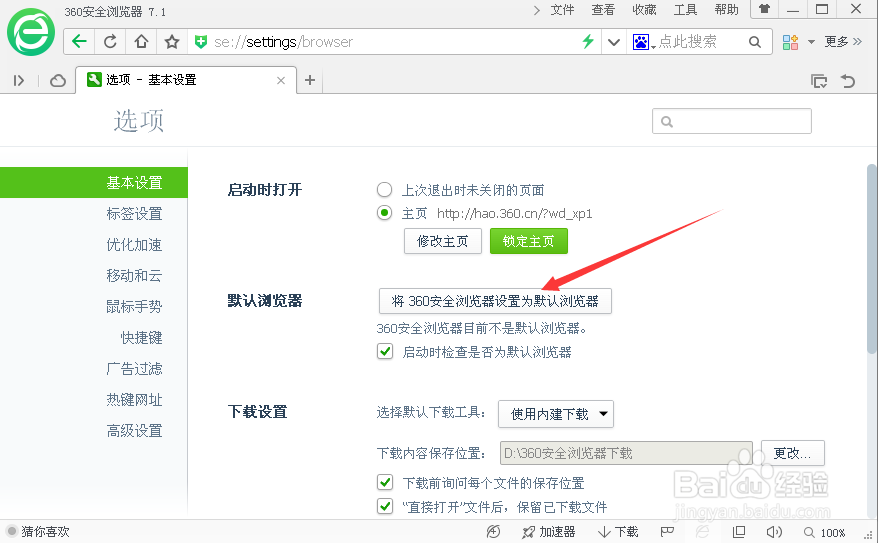Reload the page with the refresh icon
This screenshot has height=543, width=878.
pos(110,41)
